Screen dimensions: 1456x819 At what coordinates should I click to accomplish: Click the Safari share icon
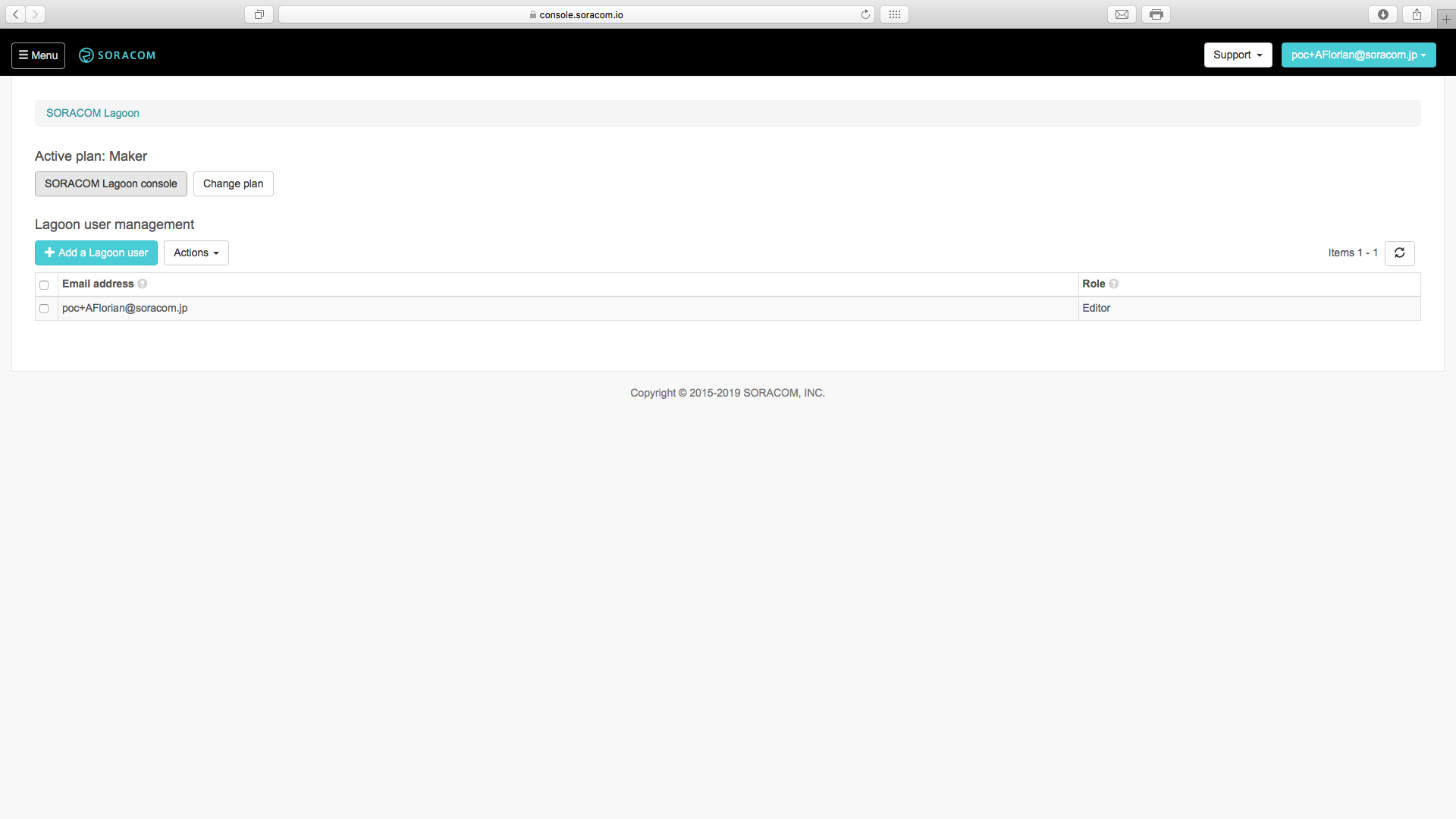tap(1417, 14)
